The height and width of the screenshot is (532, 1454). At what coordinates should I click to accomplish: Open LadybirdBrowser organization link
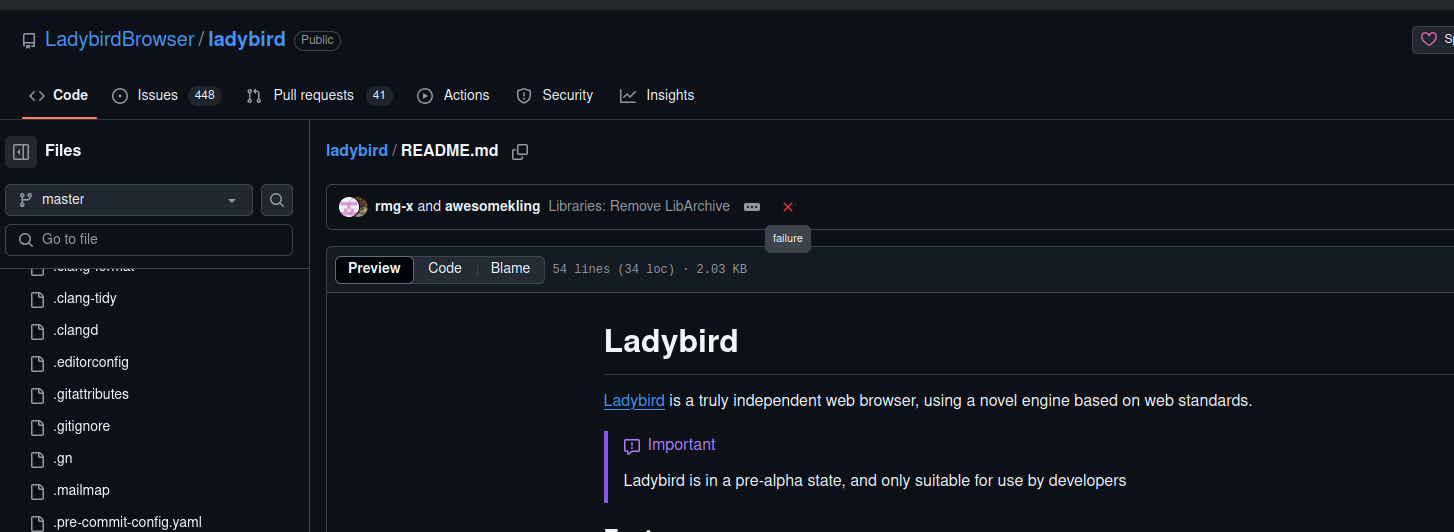119,40
